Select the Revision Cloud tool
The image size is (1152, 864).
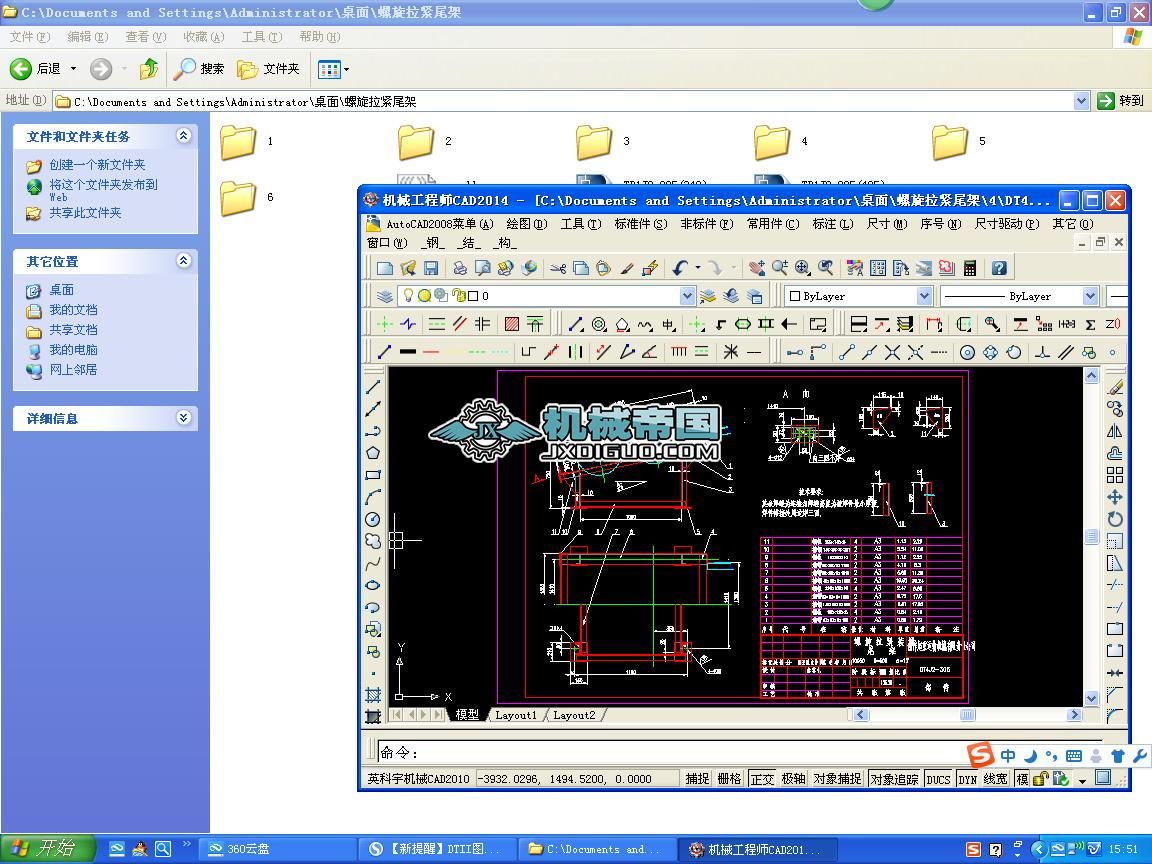pos(373,541)
